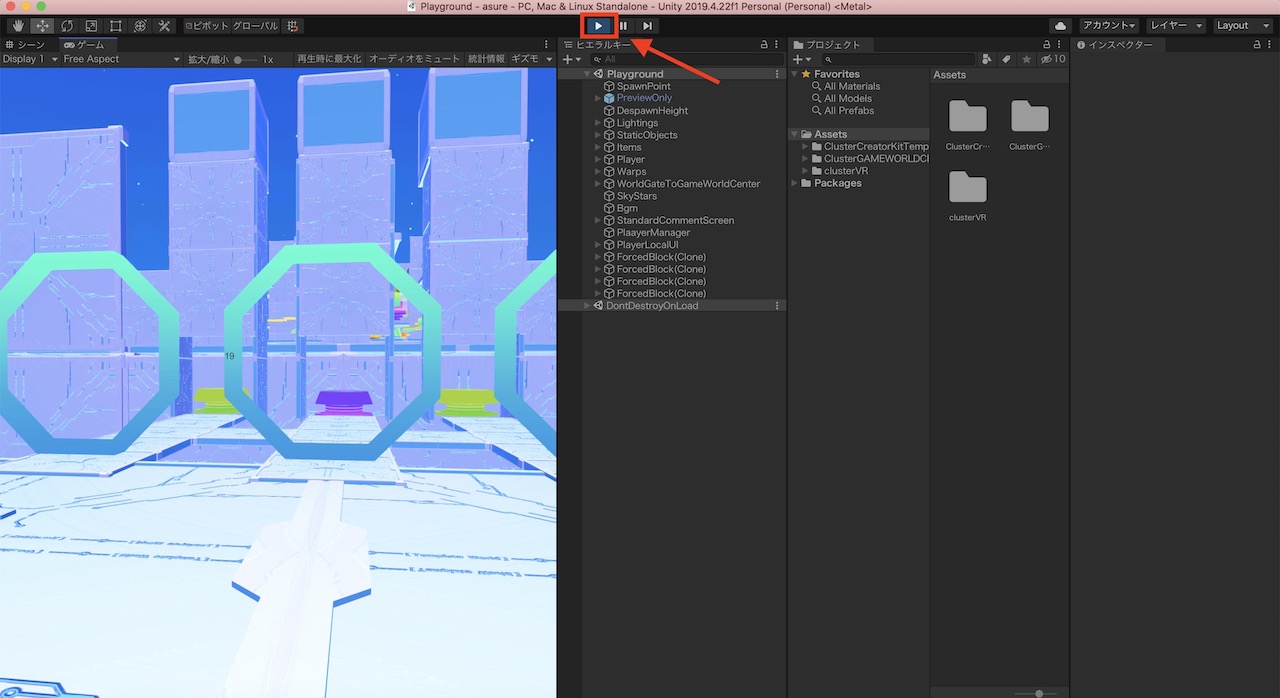1280x698 pixels.
Task: Adjust the zoom slider at Project panel bottom
Action: point(1038,693)
